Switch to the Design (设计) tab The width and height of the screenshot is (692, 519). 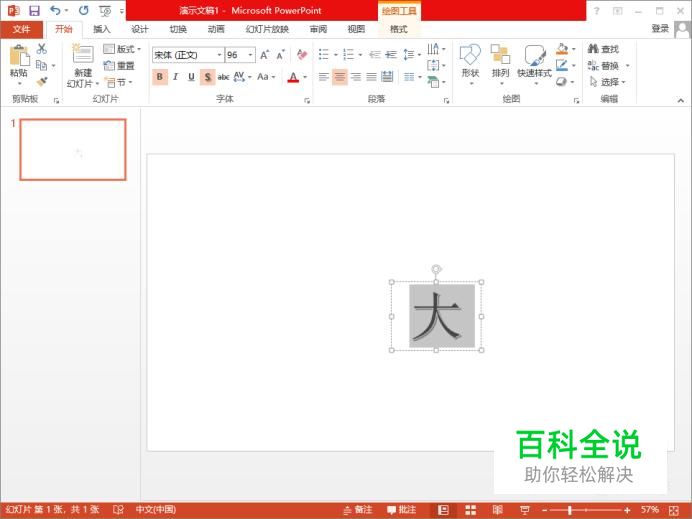(140, 29)
